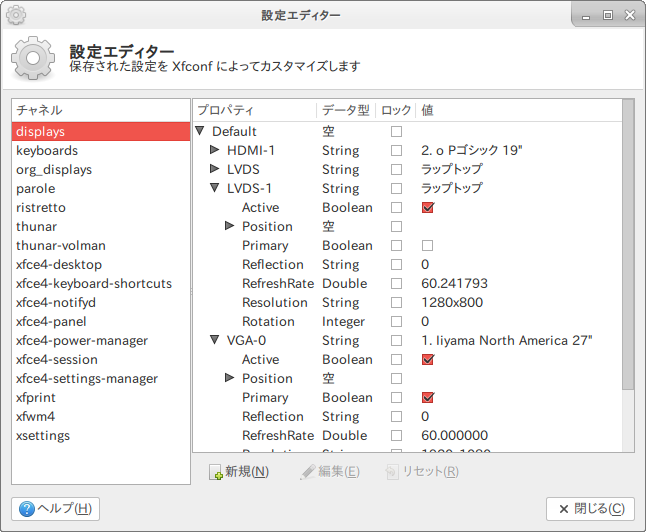The width and height of the screenshot is (646, 532).
Task: Collapse the VGA-0 node
Action: [x=215, y=340]
